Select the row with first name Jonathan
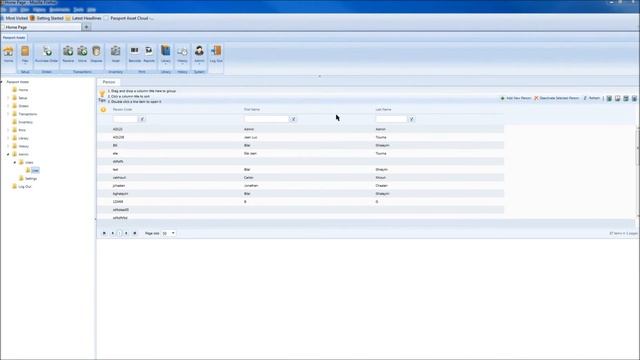The height and width of the screenshot is (360, 640). (x=300, y=186)
